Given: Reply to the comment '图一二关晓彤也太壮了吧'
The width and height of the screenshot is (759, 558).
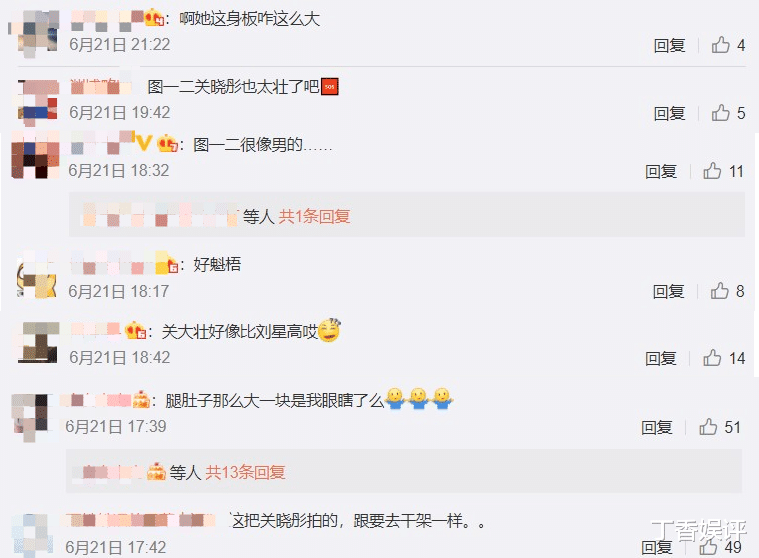Looking at the screenshot, I should click(x=669, y=113).
